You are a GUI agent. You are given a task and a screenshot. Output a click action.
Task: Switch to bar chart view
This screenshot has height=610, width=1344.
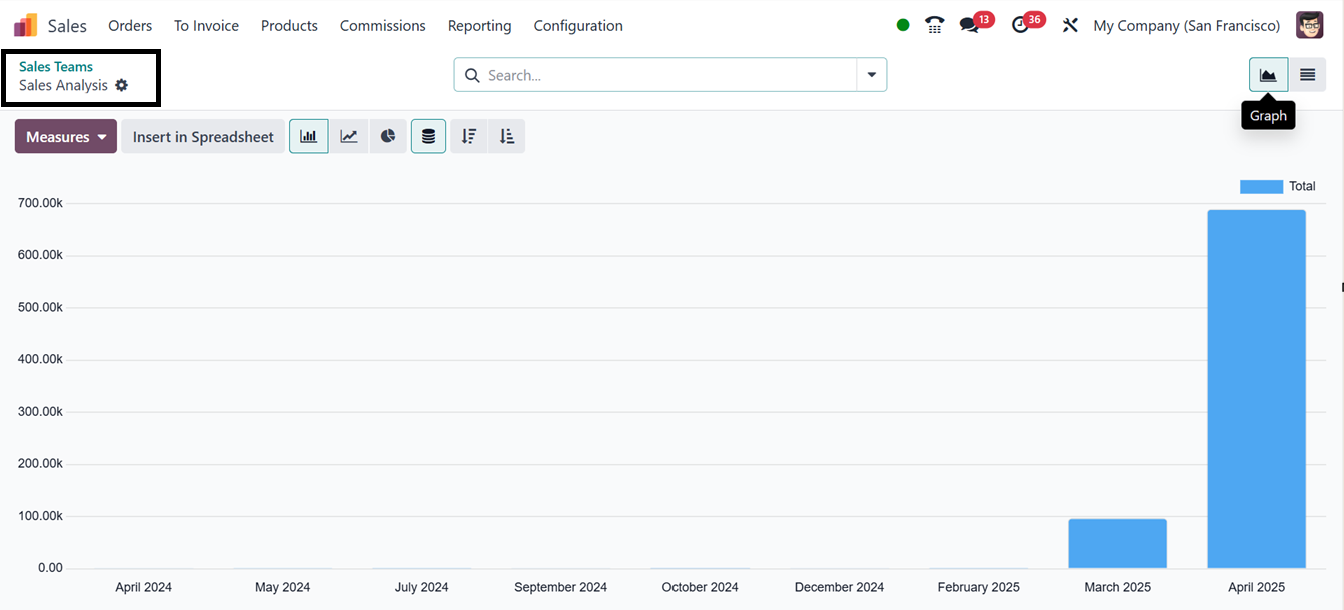pyautogui.click(x=308, y=137)
